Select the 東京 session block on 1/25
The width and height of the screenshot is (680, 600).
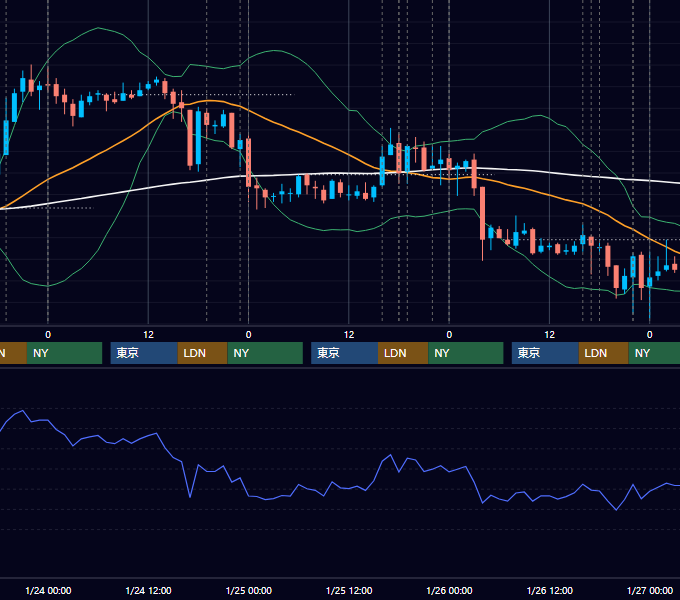(x=344, y=353)
